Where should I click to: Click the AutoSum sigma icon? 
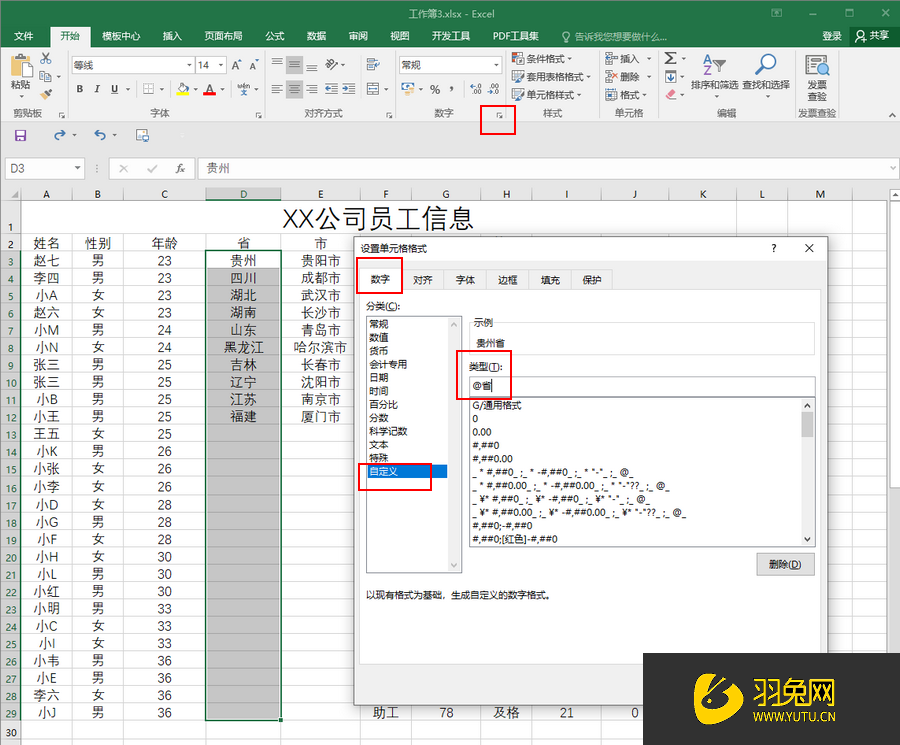(x=670, y=58)
